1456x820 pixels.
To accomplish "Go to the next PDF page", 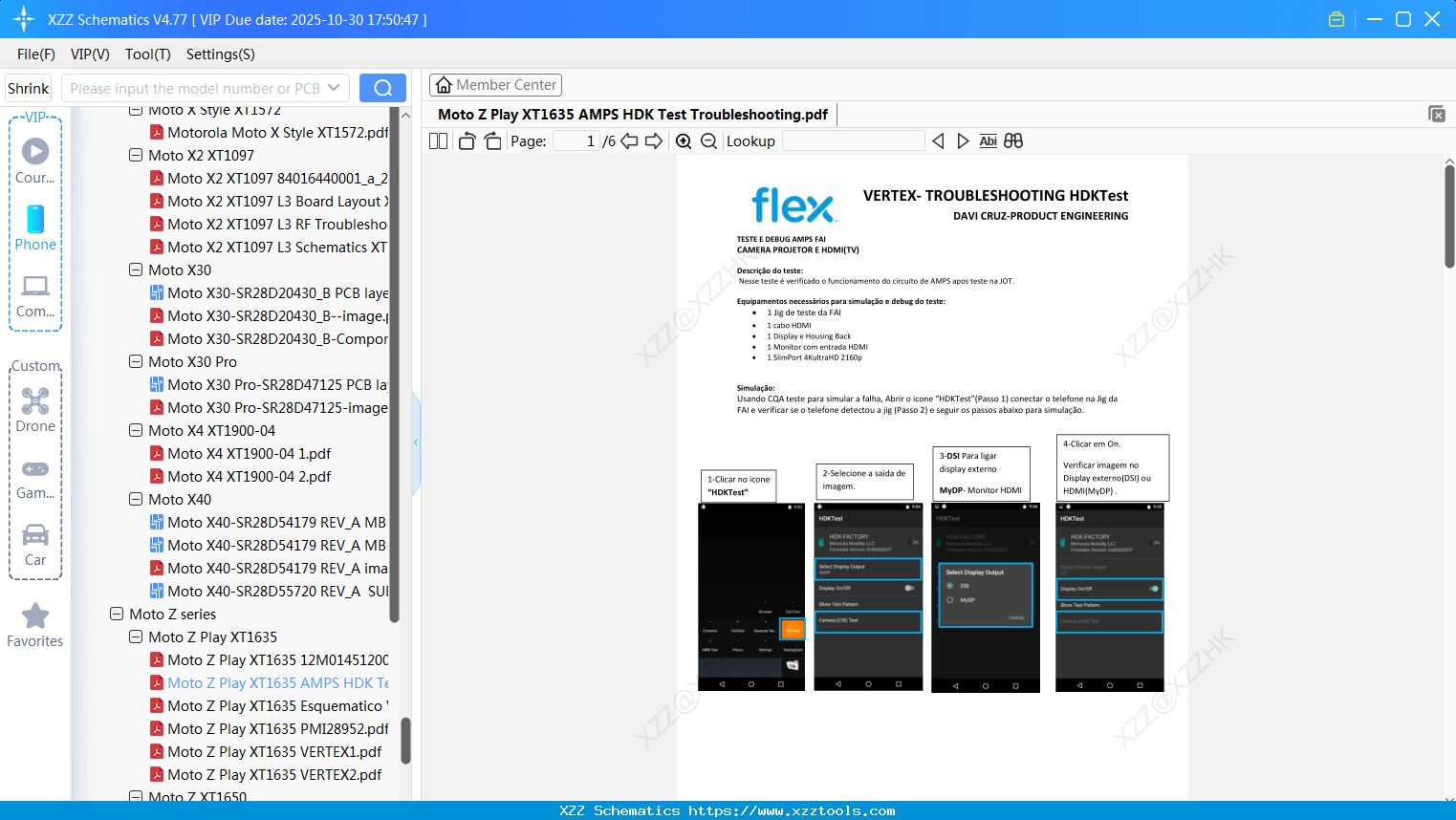I will (x=654, y=140).
